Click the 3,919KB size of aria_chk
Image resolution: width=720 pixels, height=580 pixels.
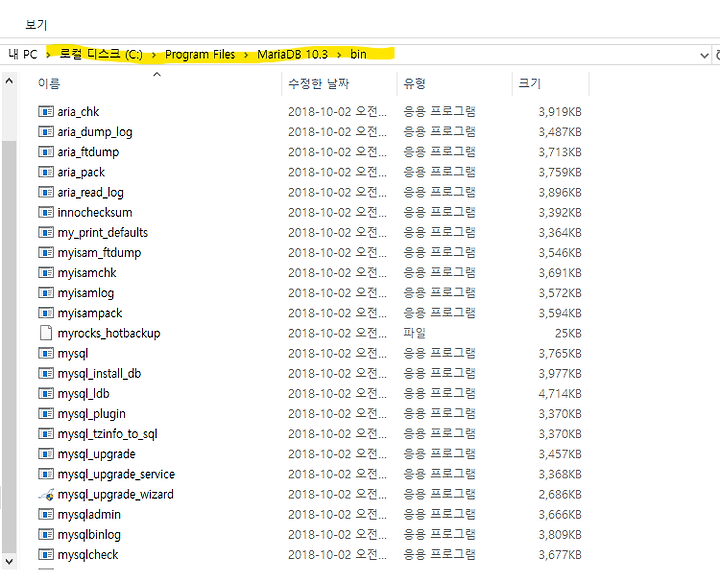click(560, 112)
